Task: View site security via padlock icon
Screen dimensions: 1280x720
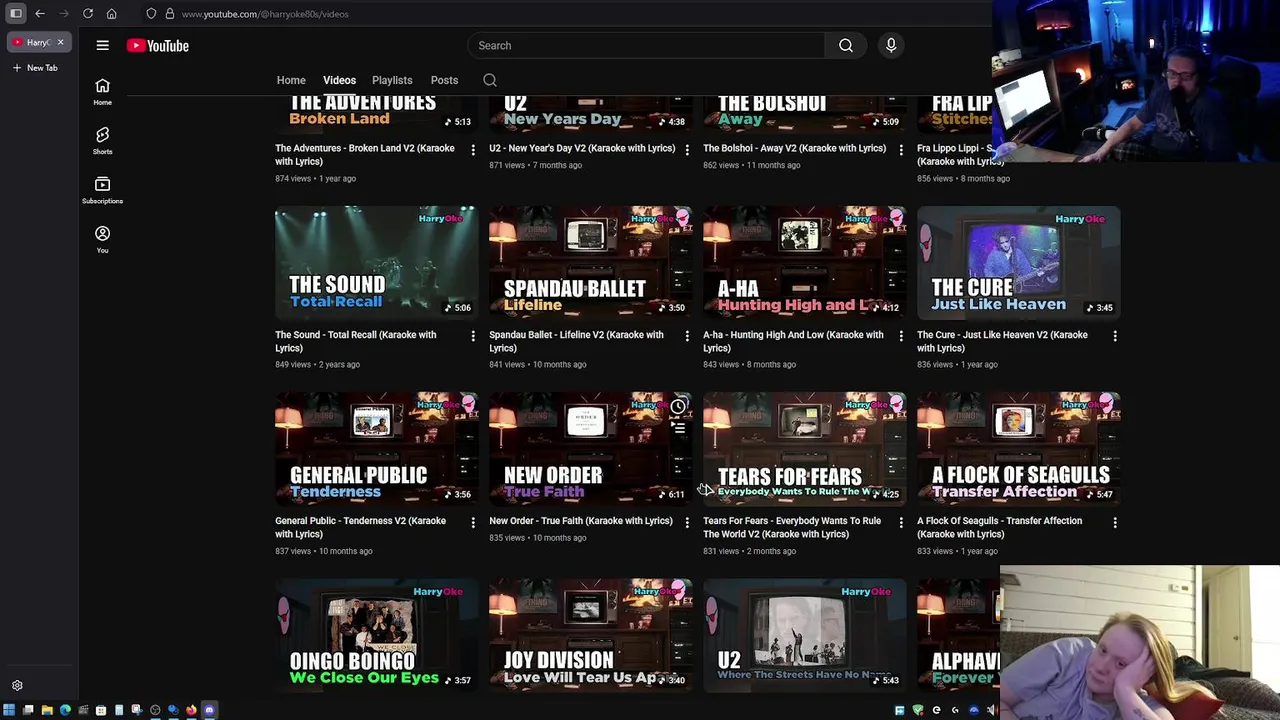Action: (x=170, y=14)
